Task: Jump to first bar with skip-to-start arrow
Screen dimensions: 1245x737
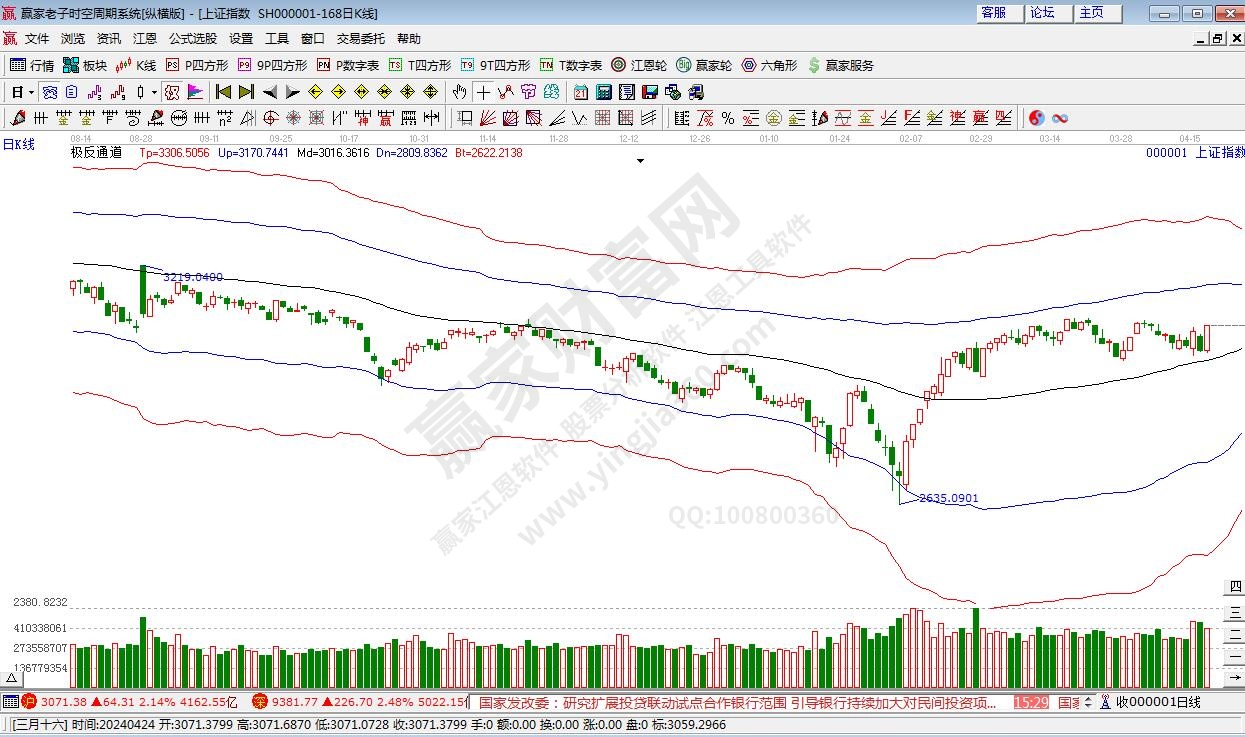Action: (x=223, y=92)
